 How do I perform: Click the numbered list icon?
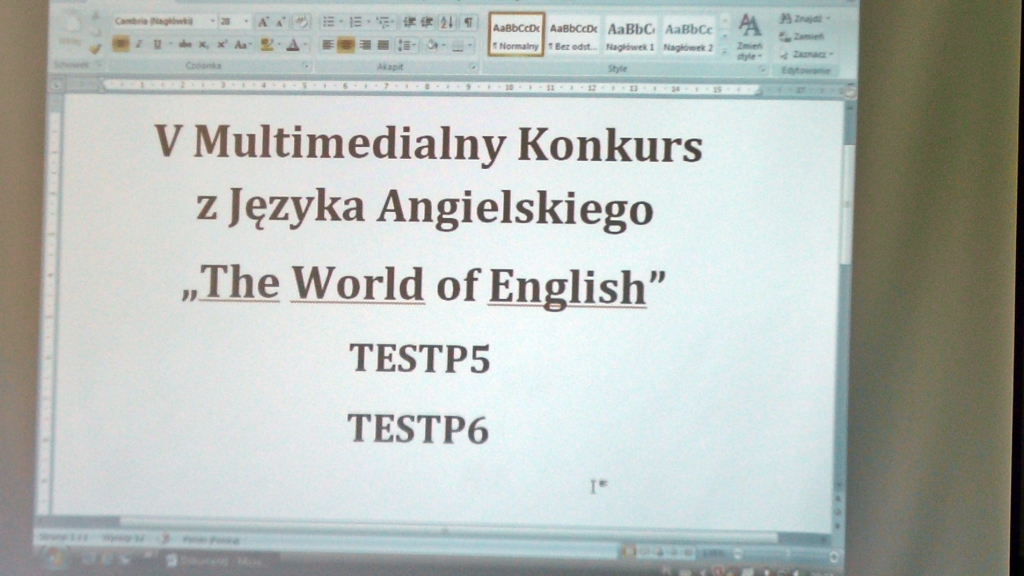coord(356,22)
